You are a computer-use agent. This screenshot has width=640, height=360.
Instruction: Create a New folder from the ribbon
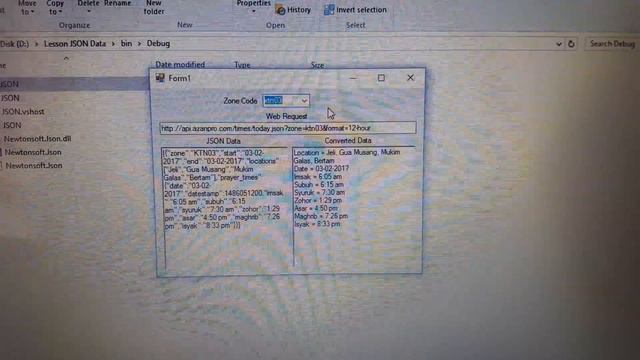click(154, 7)
